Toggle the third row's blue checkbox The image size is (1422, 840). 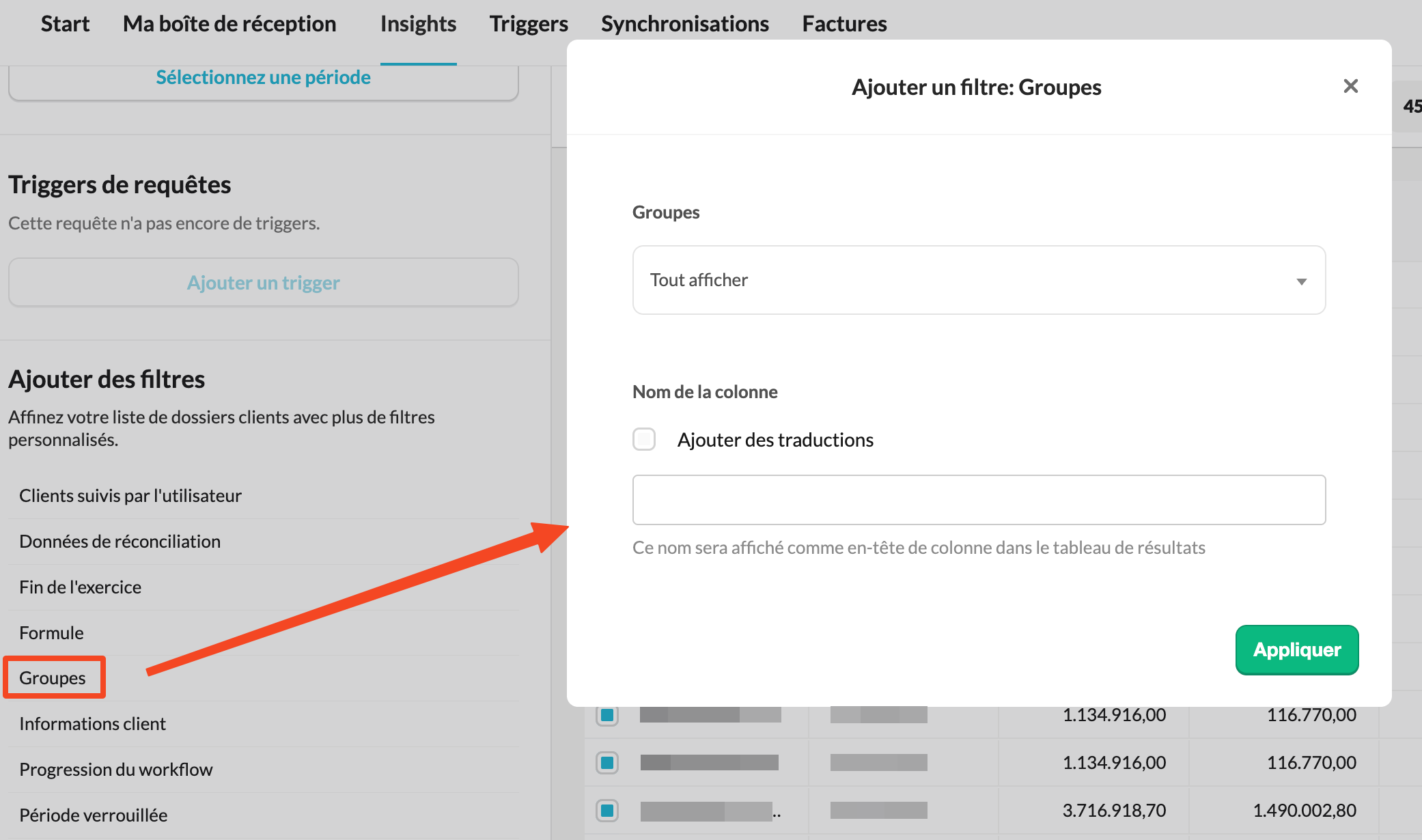(607, 811)
